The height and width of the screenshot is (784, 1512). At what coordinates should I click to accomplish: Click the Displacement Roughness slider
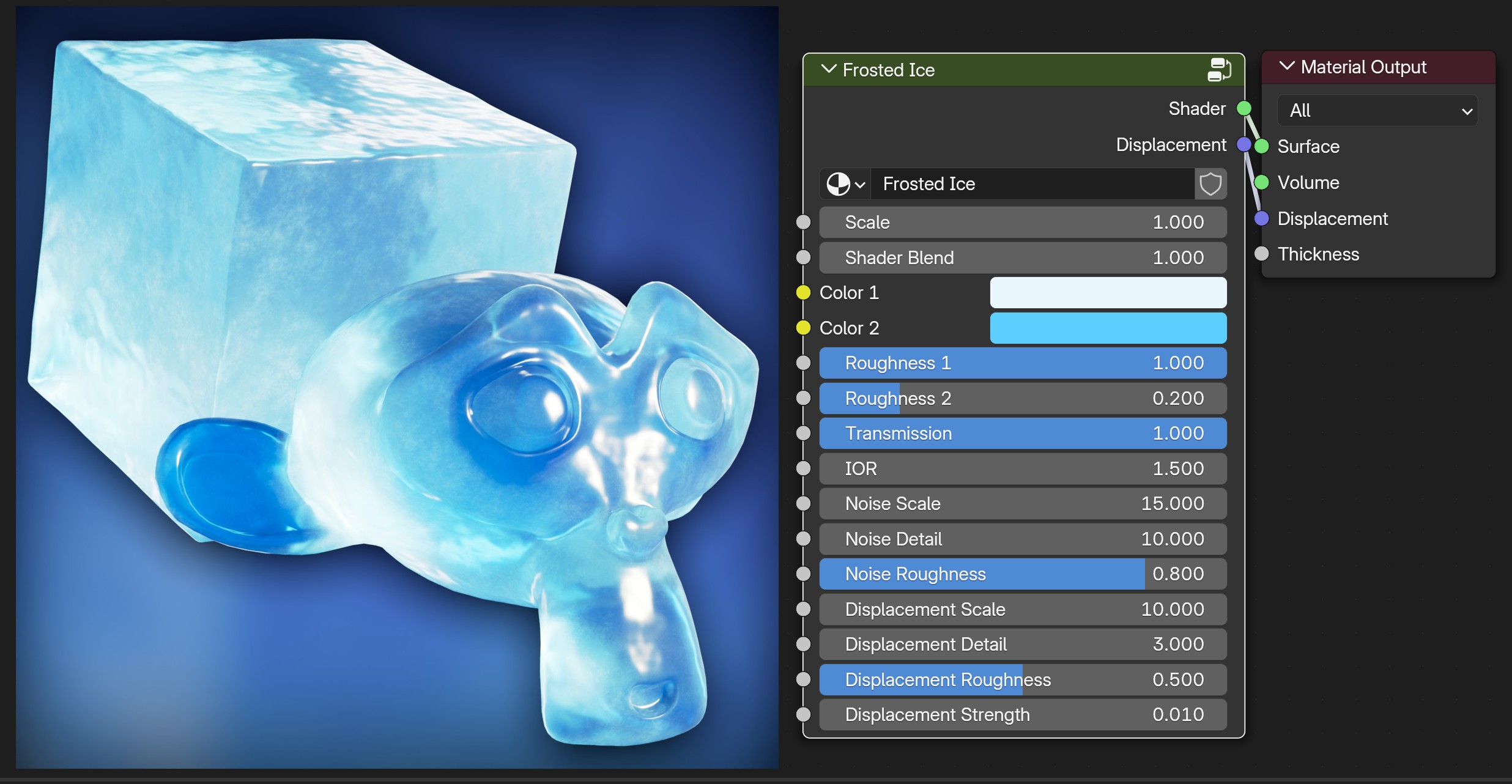tap(1023, 679)
